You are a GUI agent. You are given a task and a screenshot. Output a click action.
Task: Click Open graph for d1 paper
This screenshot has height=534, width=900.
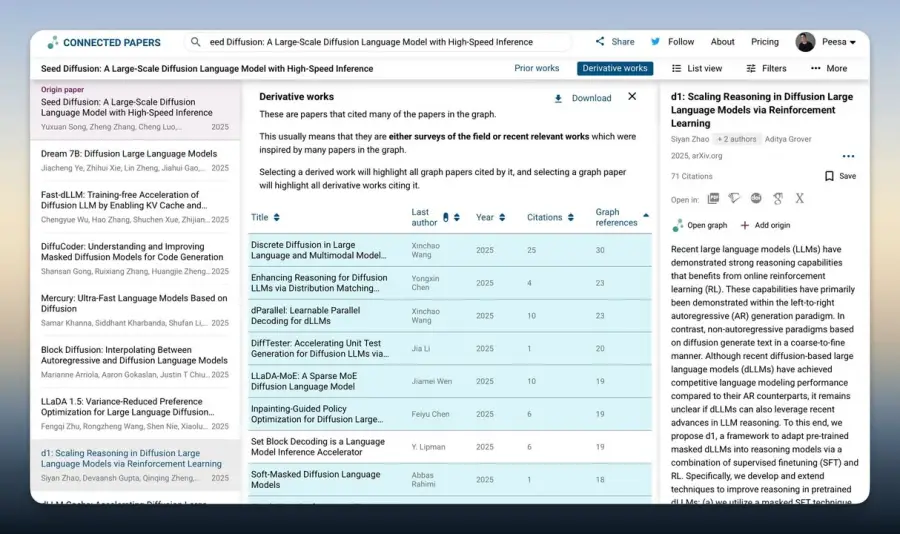[x=700, y=225]
